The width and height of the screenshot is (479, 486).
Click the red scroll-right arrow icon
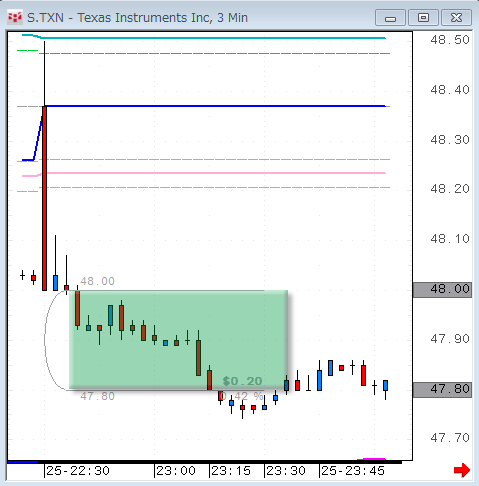[x=462, y=470]
